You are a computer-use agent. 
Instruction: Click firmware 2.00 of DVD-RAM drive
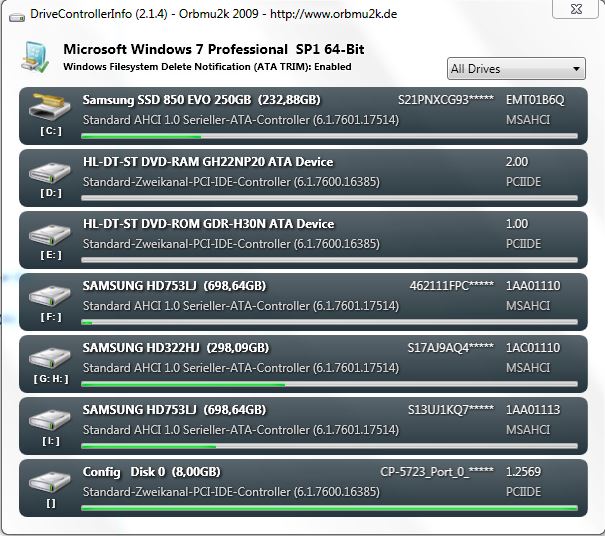coord(517,162)
